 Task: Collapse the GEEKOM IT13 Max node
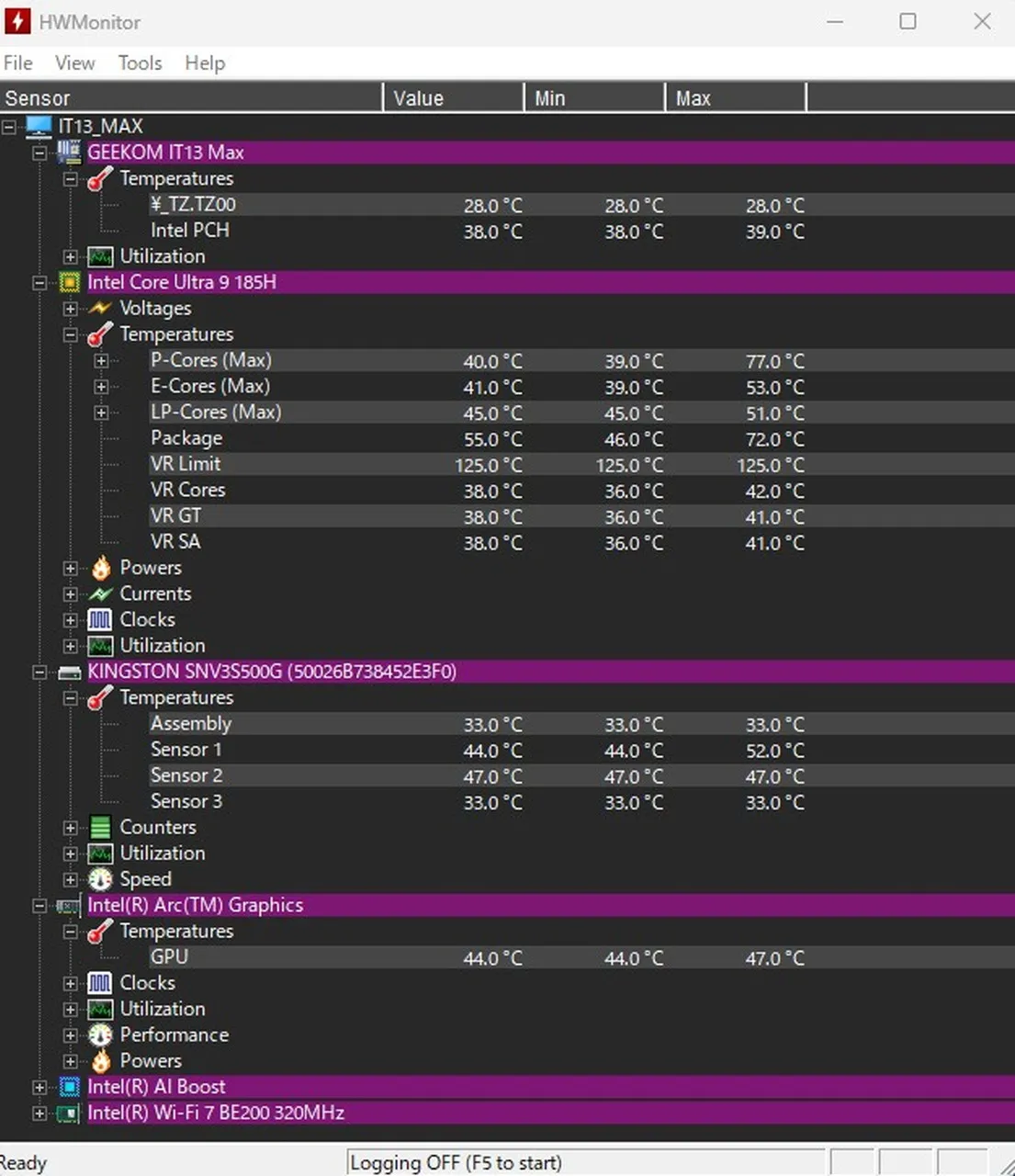point(39,153)
